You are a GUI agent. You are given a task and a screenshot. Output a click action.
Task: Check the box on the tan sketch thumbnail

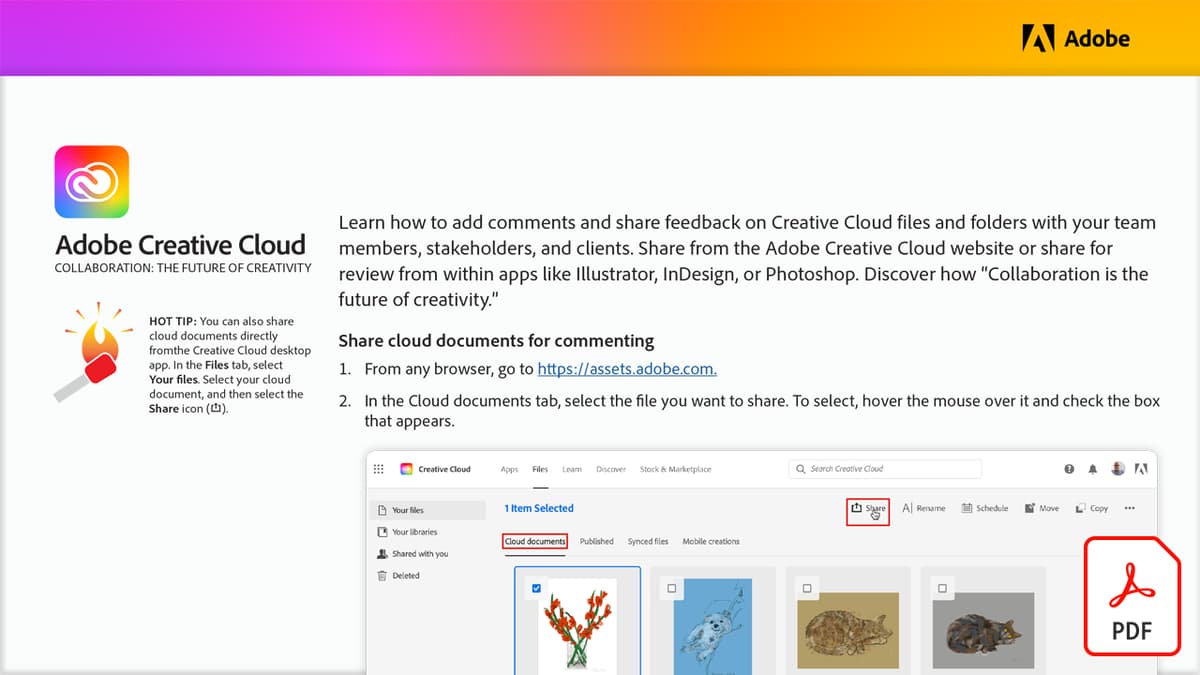[806, 588]
